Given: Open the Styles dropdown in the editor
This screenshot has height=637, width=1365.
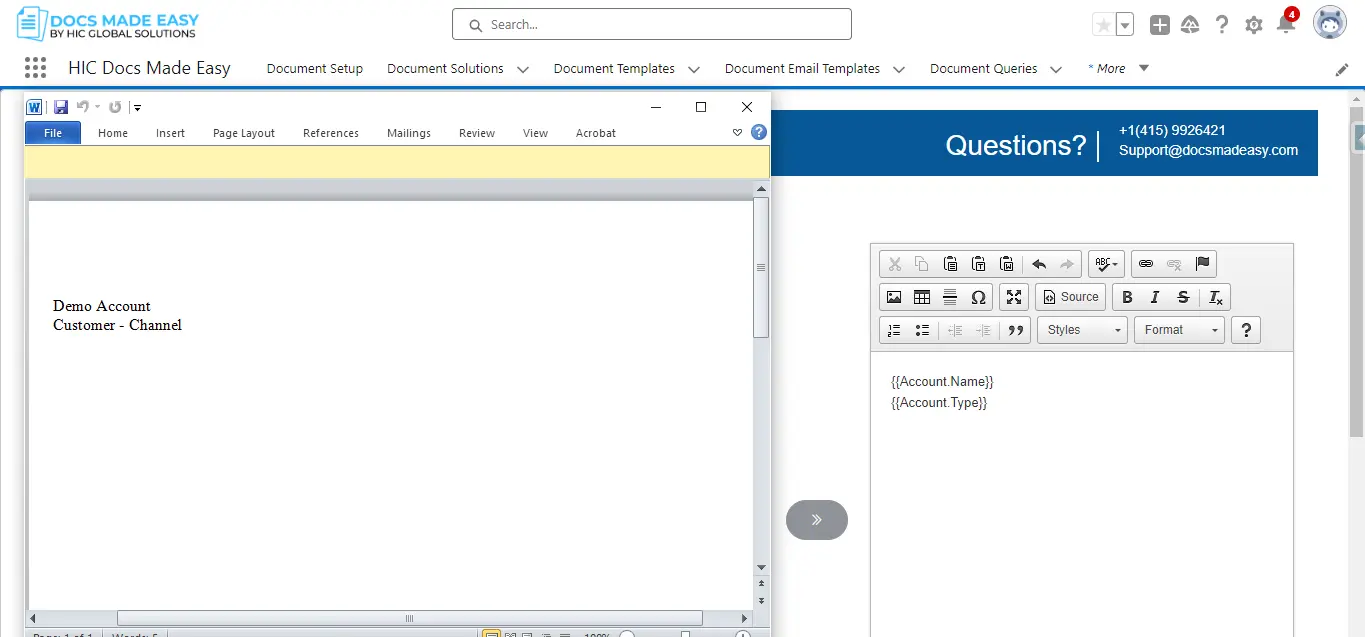Looking at the screenshot, I should click(x=1082, y=330).
